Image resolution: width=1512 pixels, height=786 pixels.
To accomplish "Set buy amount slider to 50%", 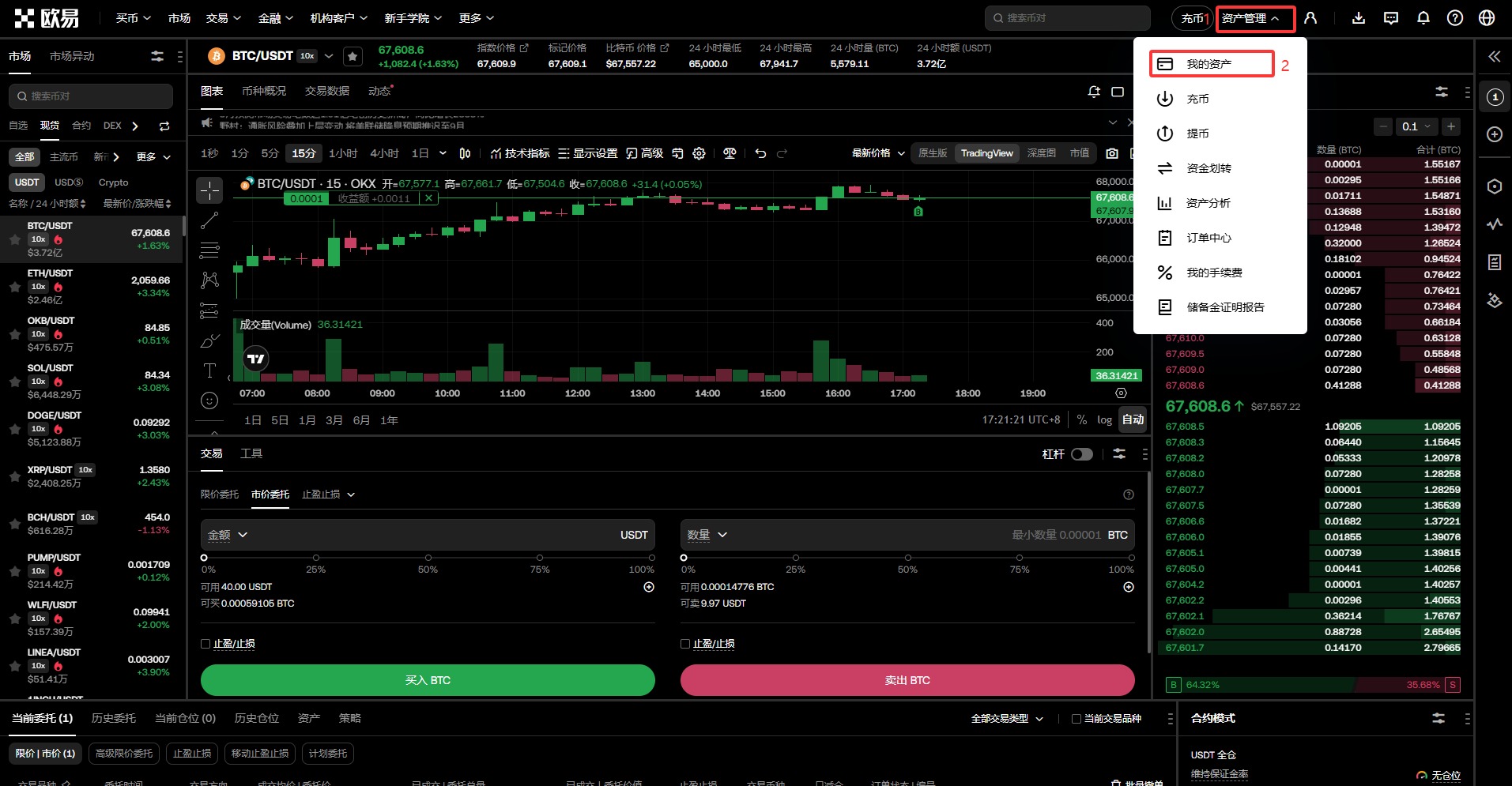I will pyautogui.click(x=428, y=558).
